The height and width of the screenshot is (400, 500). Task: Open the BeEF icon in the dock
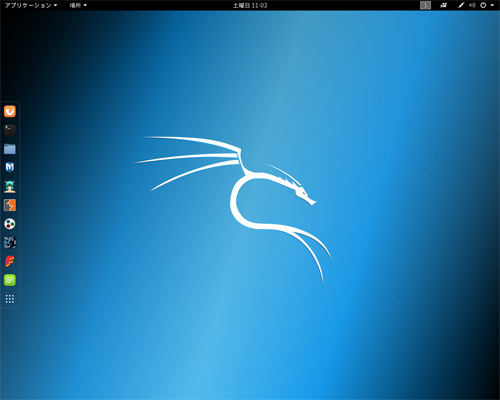(x=10, y=243)
